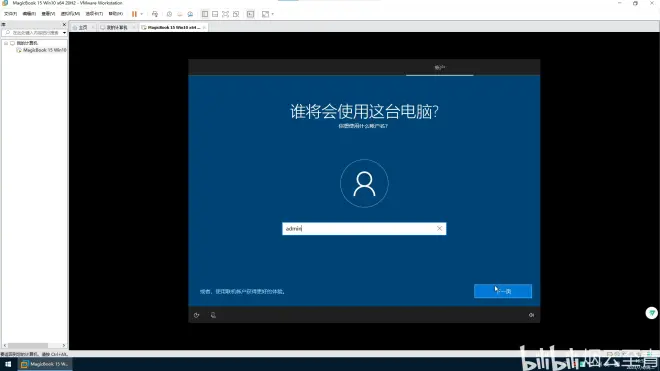Select My Computer in the library tree
The width and height of the screenshot is (660, 371).
coord(27,43)
